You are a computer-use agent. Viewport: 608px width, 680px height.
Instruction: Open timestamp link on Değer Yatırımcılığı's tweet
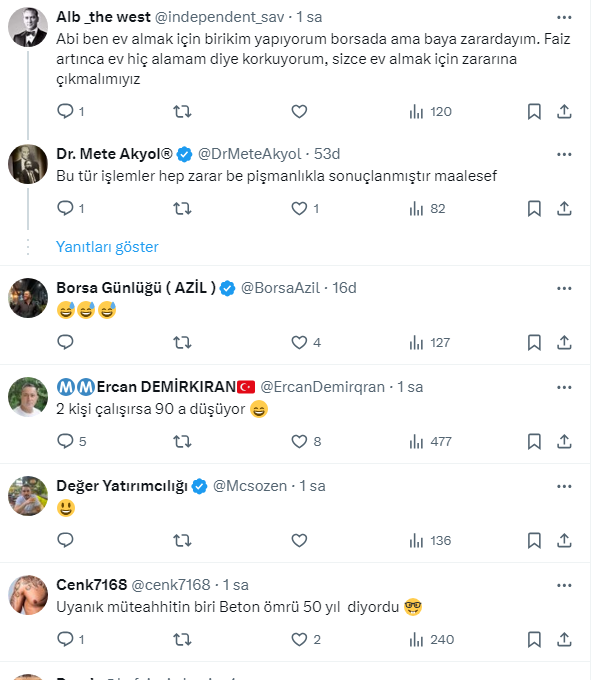312,486
